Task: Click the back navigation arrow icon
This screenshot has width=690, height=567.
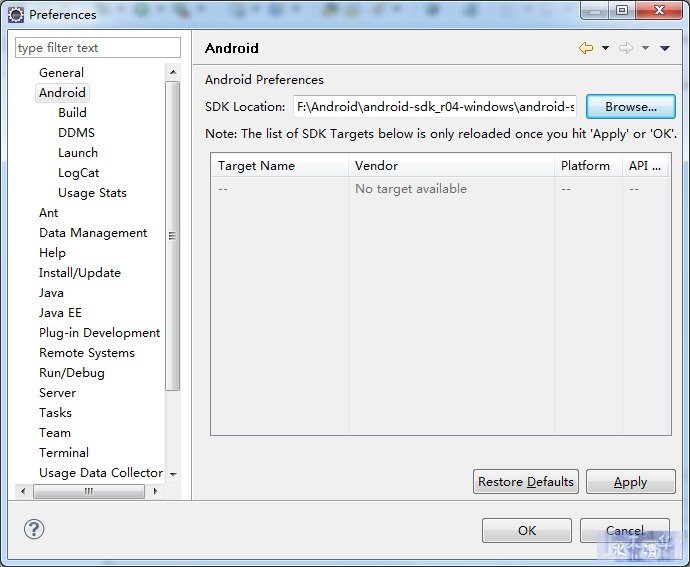Action: click(586, 48)
